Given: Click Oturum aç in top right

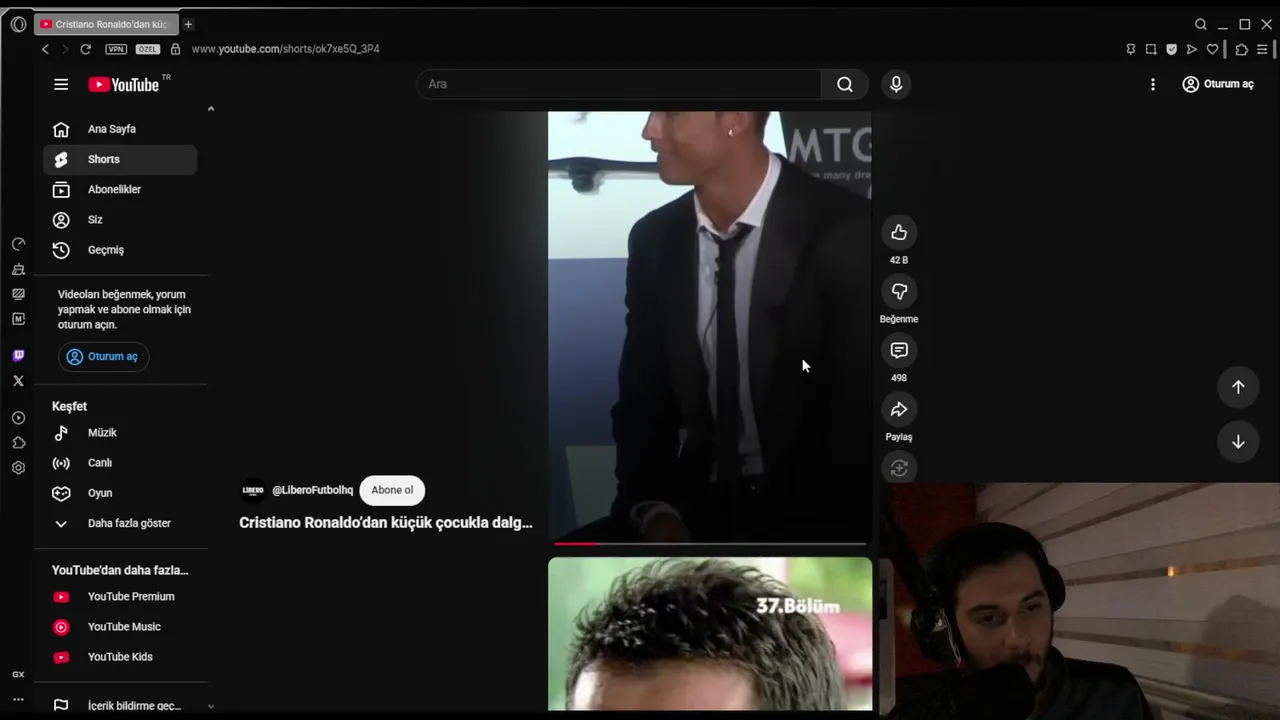Looking at the screenshot, I should (x=1218, y=84).
